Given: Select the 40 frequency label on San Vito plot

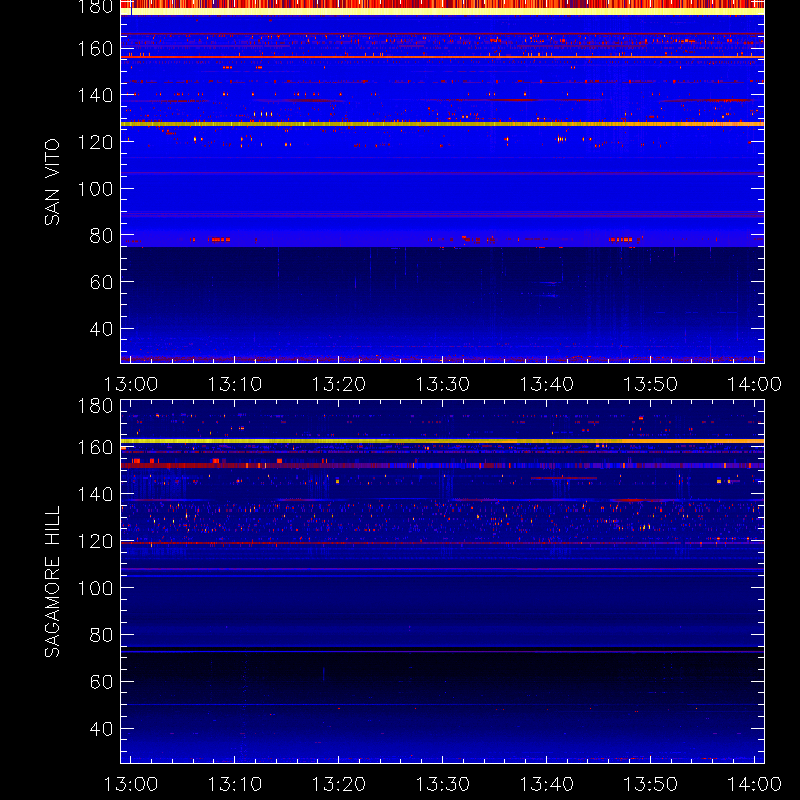Looking at the screenshot, I should tap(101, 329).
